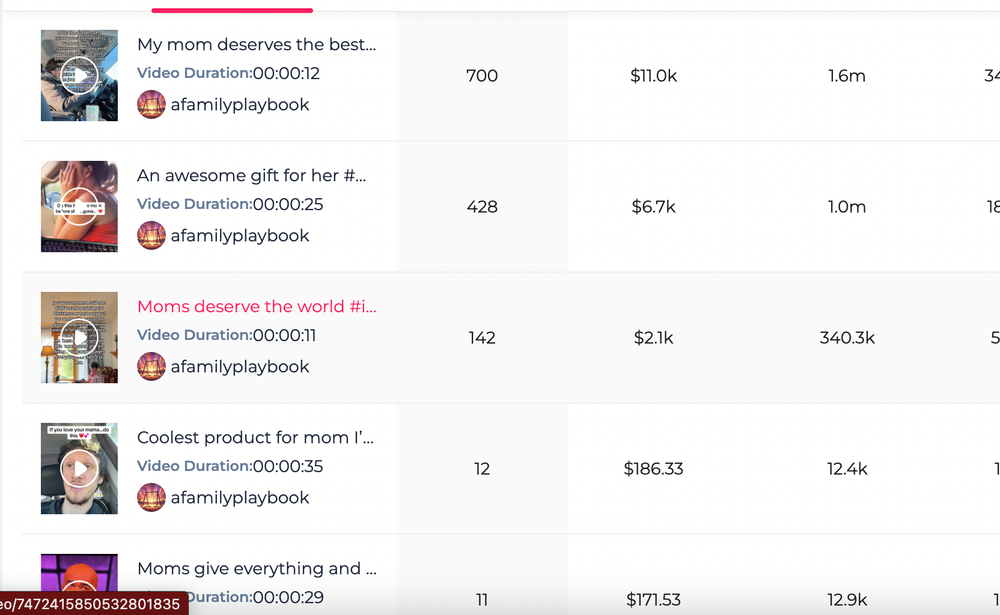Click the $11.0k revenue cell
This screenshot has width=1000, height=615.
653,76
